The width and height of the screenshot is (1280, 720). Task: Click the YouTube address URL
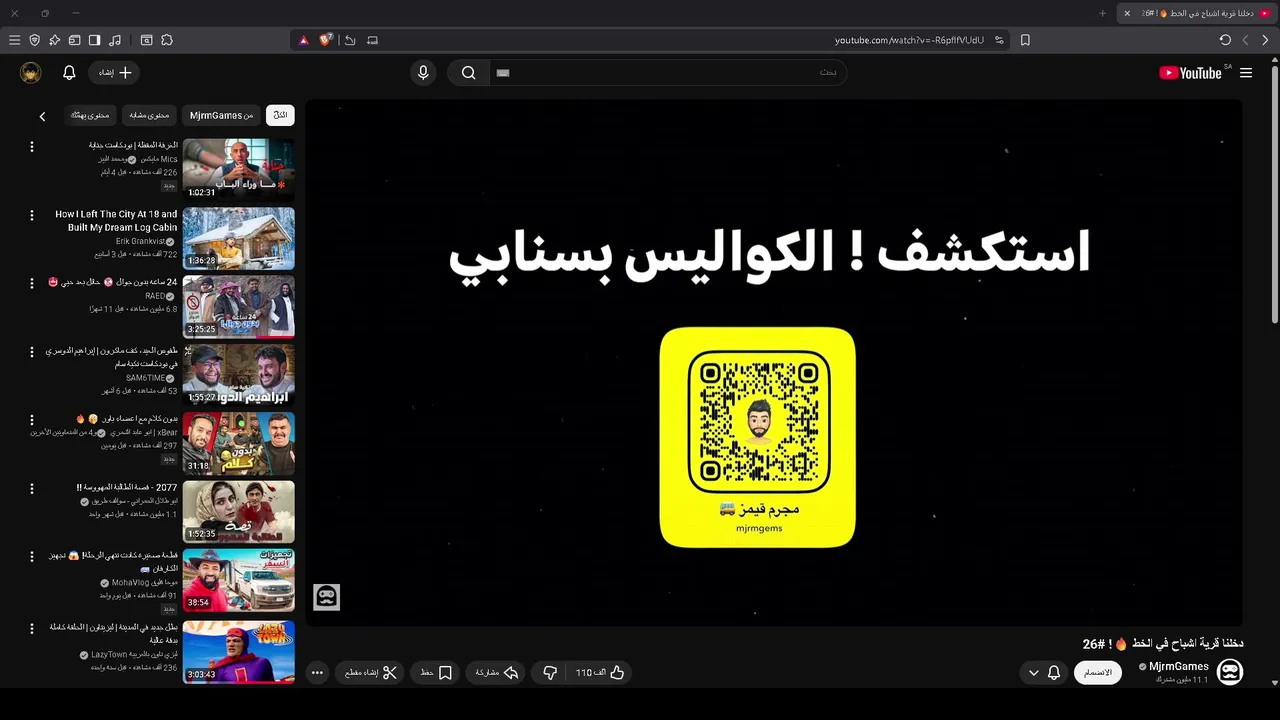909,40
